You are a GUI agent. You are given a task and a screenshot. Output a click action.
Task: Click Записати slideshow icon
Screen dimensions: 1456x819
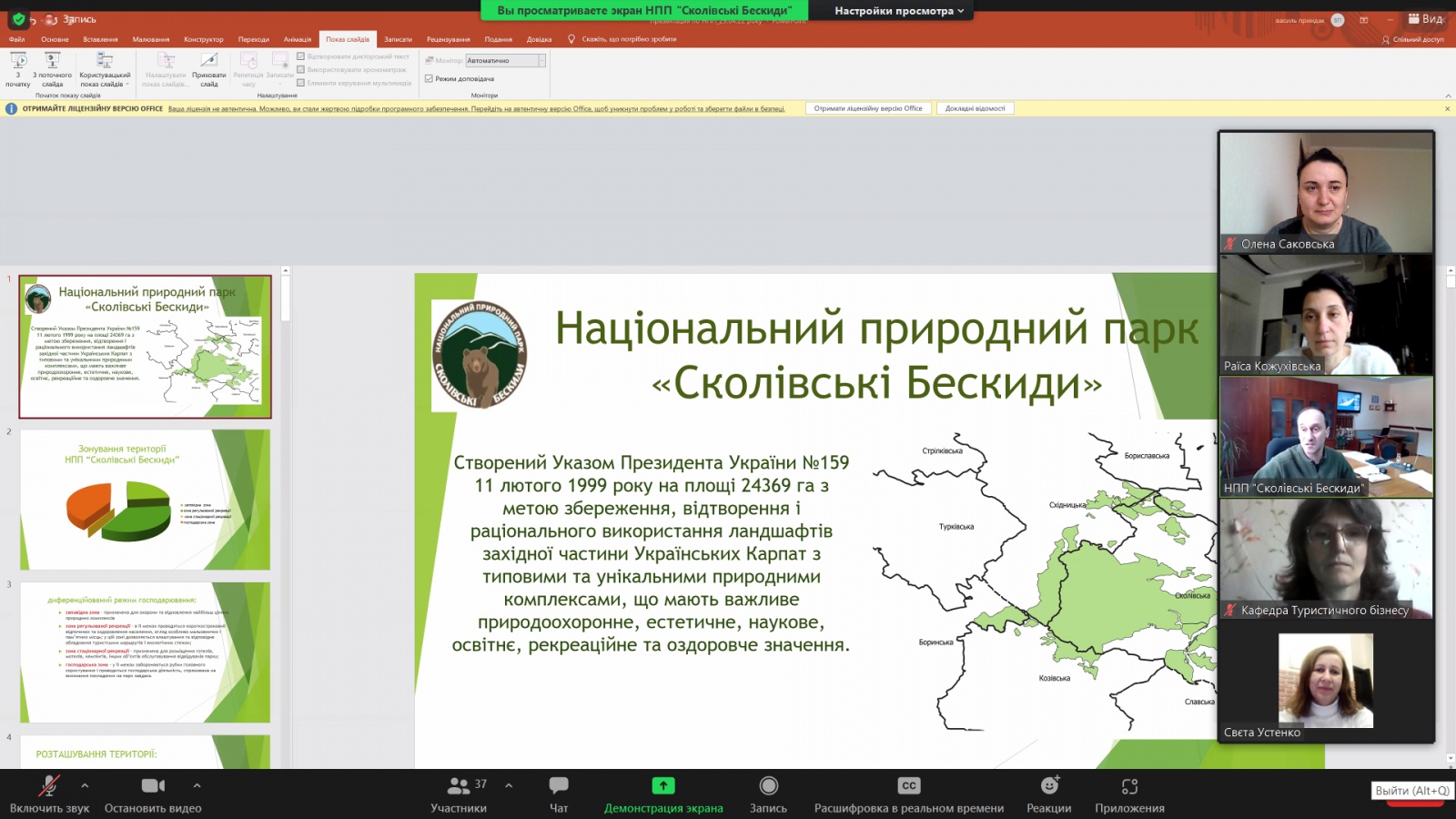coord(280,69)
